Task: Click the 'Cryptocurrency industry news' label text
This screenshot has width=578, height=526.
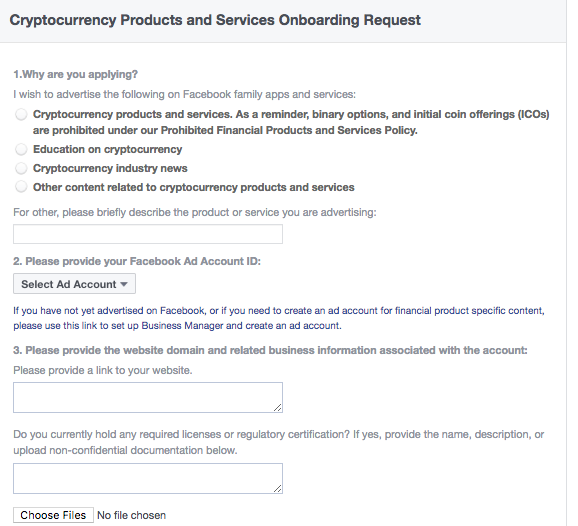Action: click(x=110, y=168)
